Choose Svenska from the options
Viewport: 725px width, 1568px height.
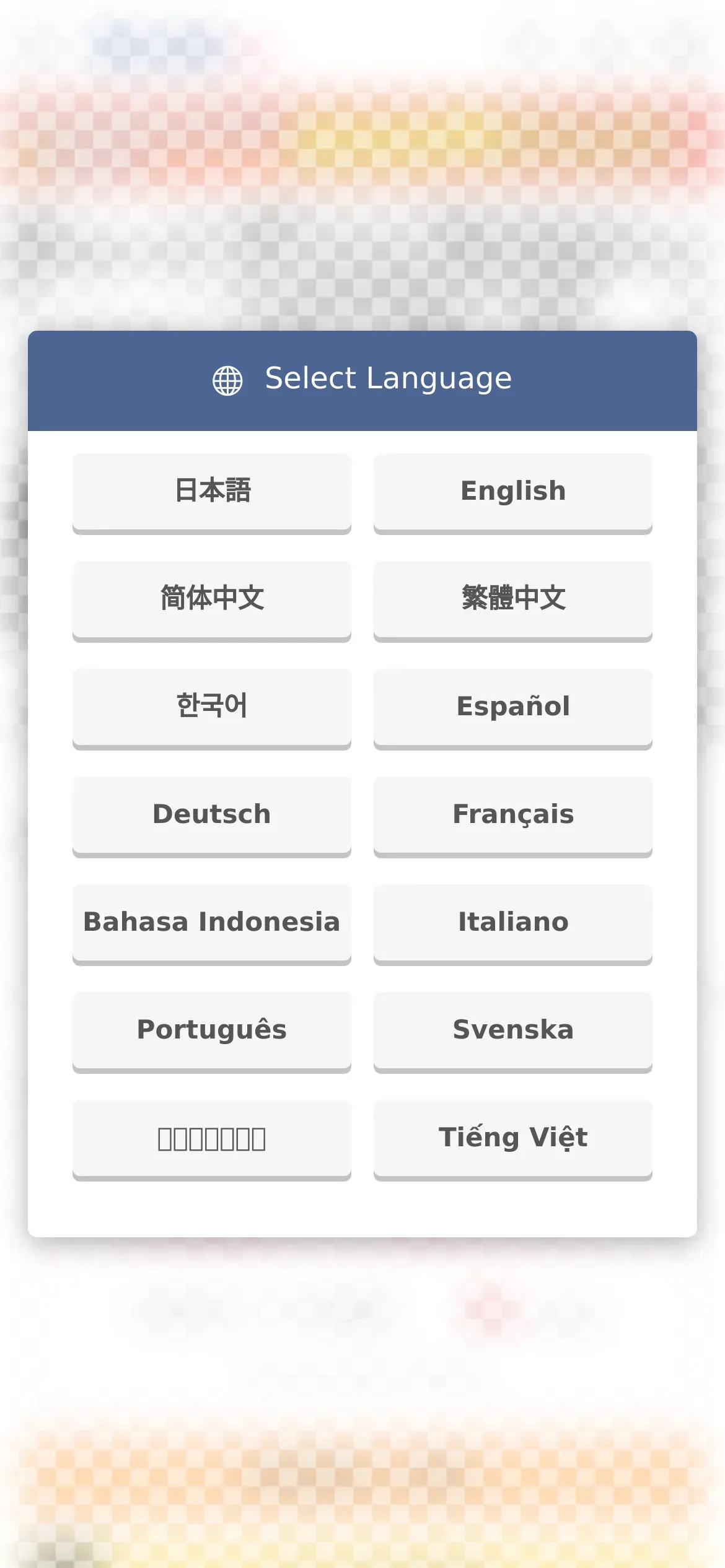click(513, 1032)
